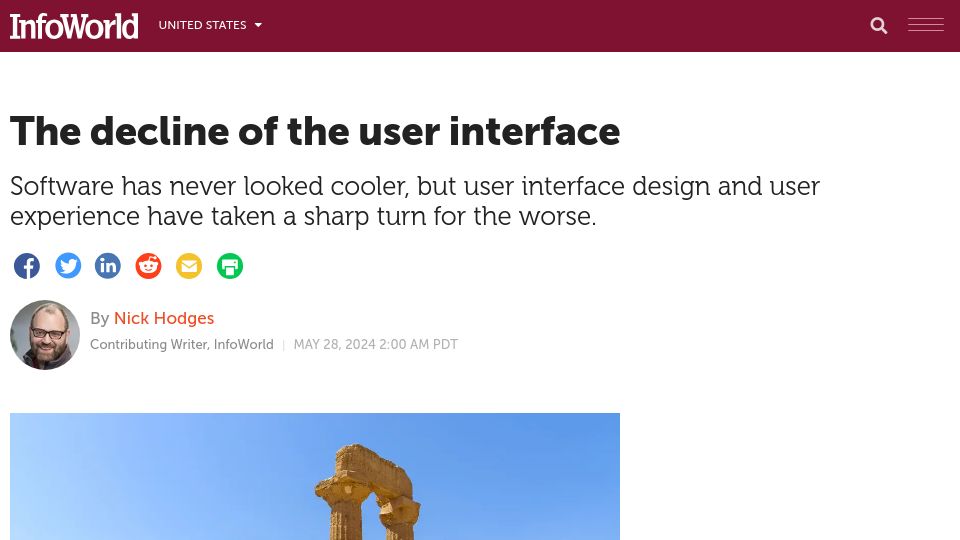This screenshot has height=540, width=960.
Task: Share article on Facebook
Action: pyautogui.click(x=27, y=266)
